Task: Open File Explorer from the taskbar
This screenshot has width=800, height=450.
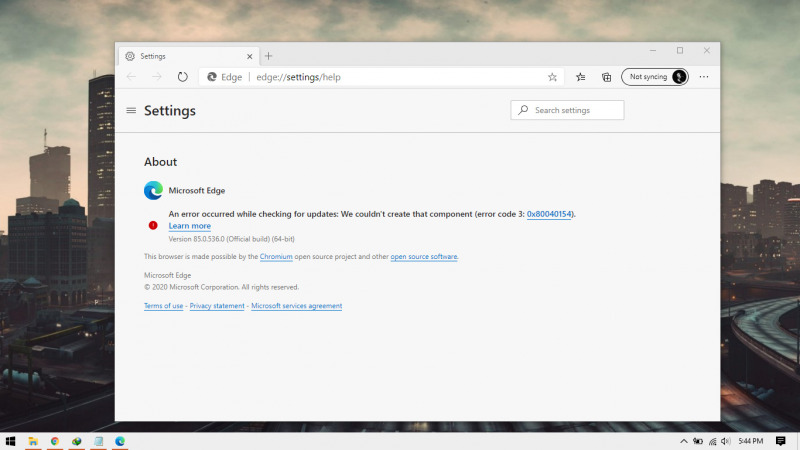Action: coord(33,441)
